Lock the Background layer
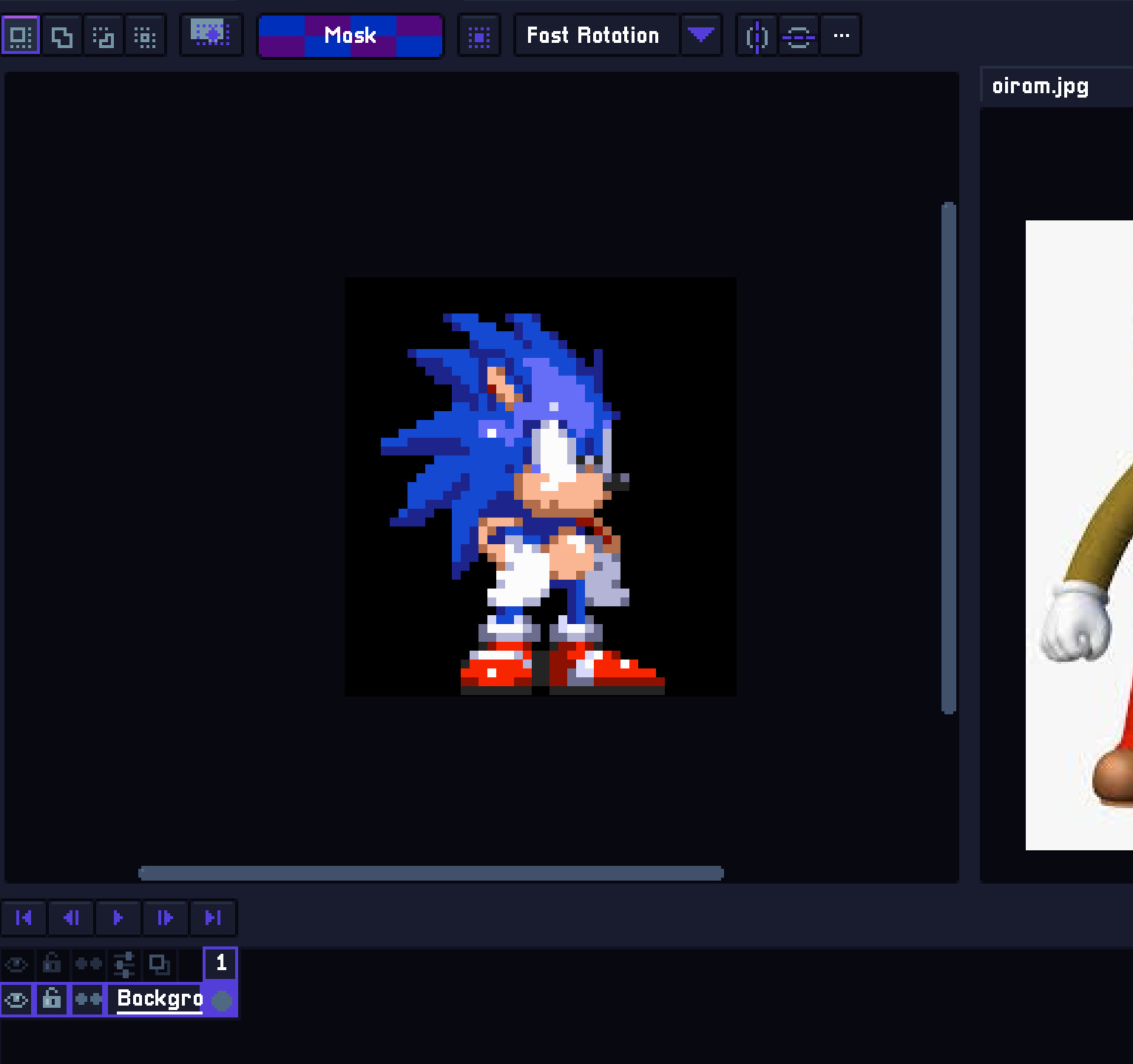1133x1064 pixels. (51, 1000)
